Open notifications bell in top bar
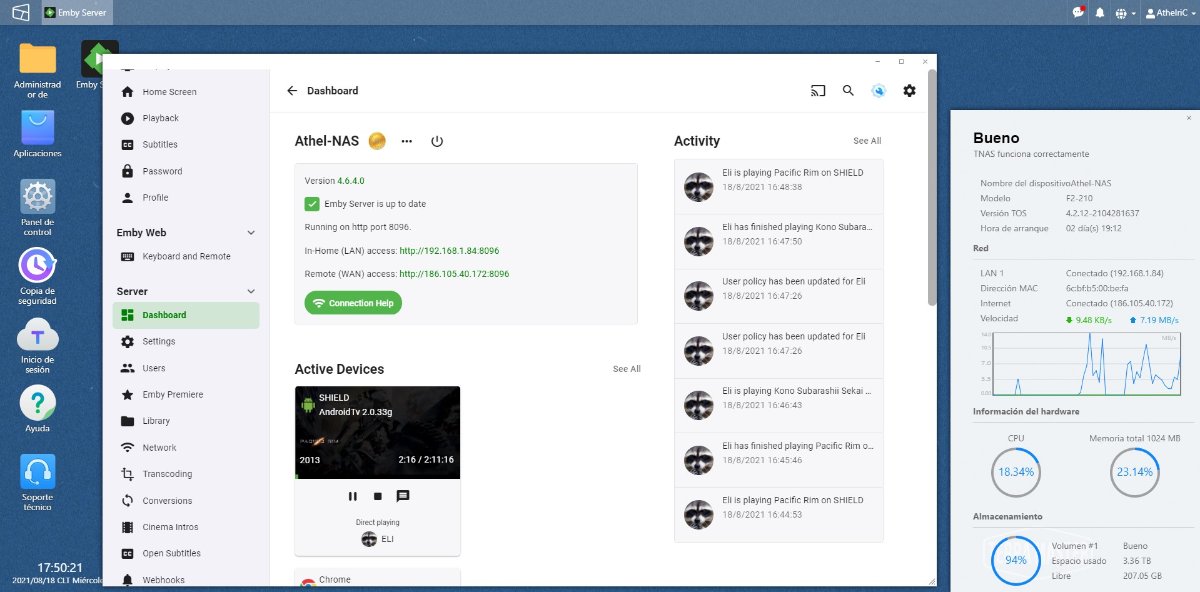Viewport: 1200px width, 592px height. (x=1100, y=13)
